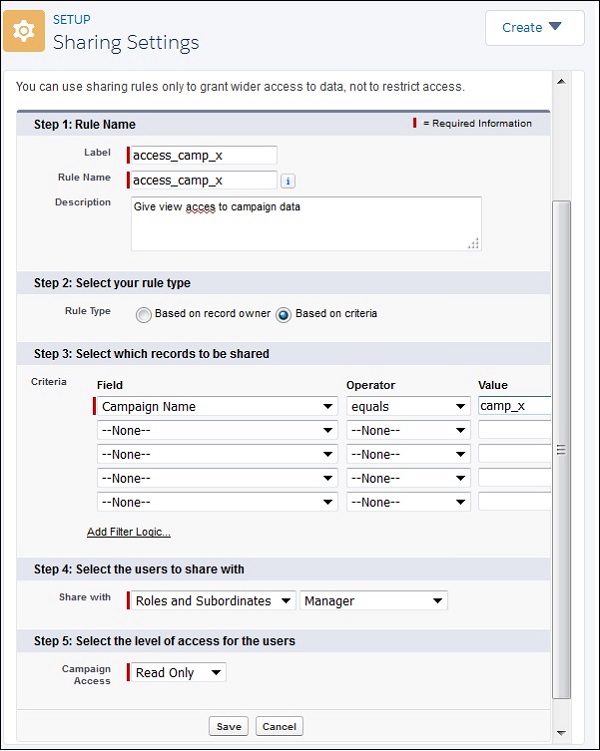Open second criteria row Field dropdown
The image size is (600, 751).
click(x=217, y=430)
